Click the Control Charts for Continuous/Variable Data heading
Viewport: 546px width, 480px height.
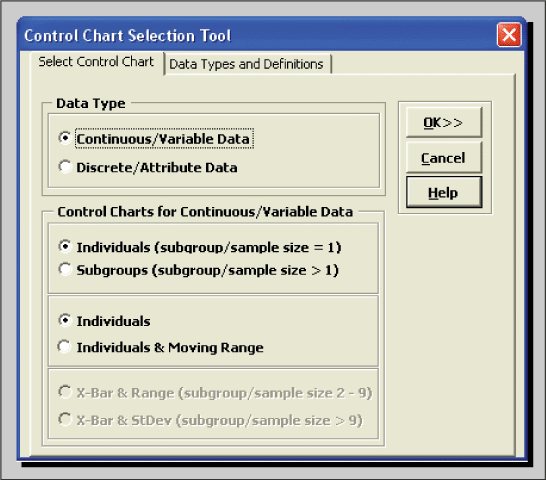coord(205,212)
